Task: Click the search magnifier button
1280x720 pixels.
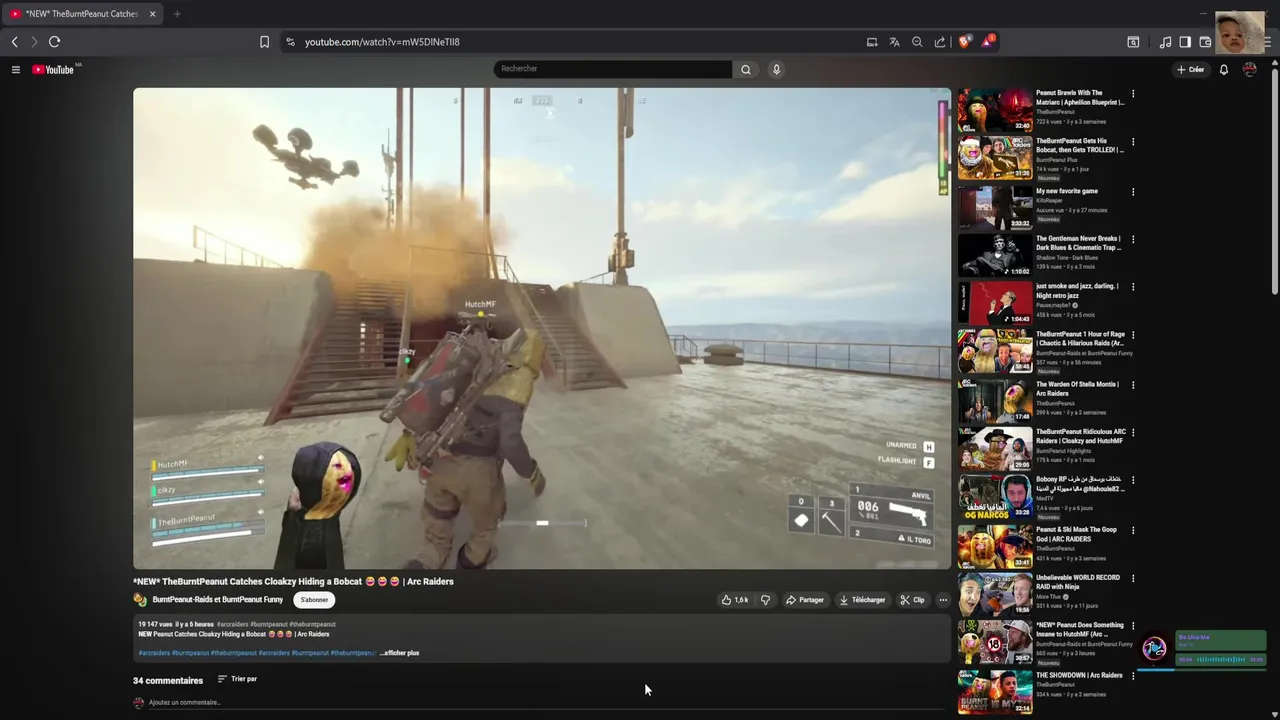Action: (x=745, y=69)
